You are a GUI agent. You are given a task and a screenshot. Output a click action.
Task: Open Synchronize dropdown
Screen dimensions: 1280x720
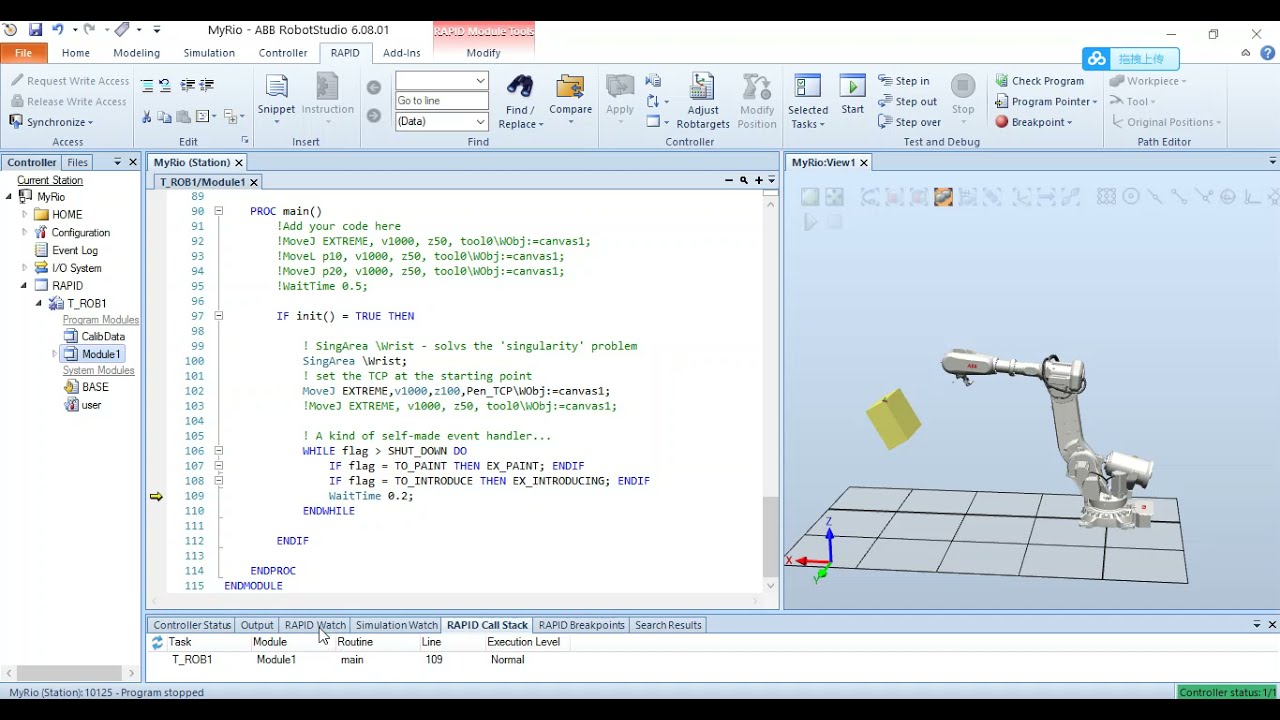52,122
